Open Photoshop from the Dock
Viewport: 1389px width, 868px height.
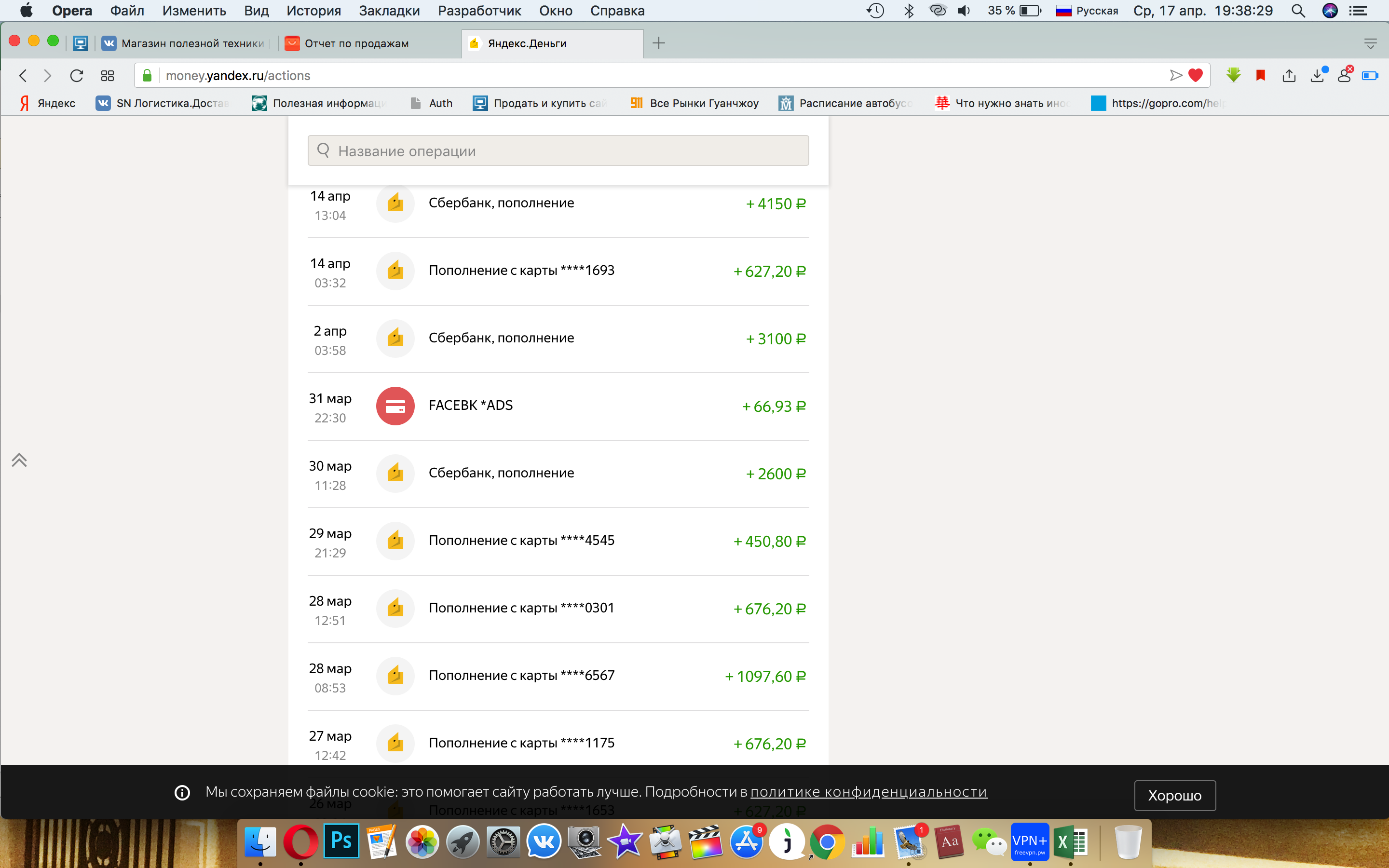click(x=341, y=841)
